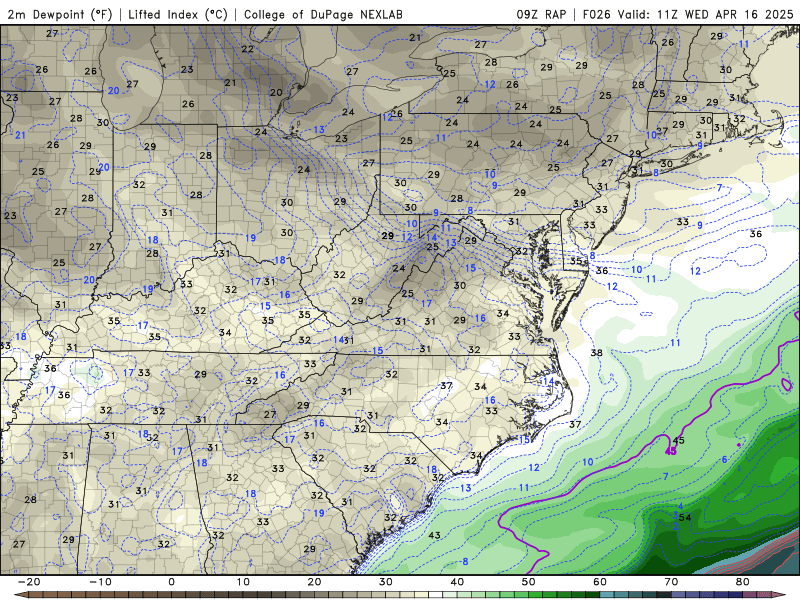Click the "-20" label on the color bar
This screenshot has width=800, height=600.
click(x=29, y=582)
